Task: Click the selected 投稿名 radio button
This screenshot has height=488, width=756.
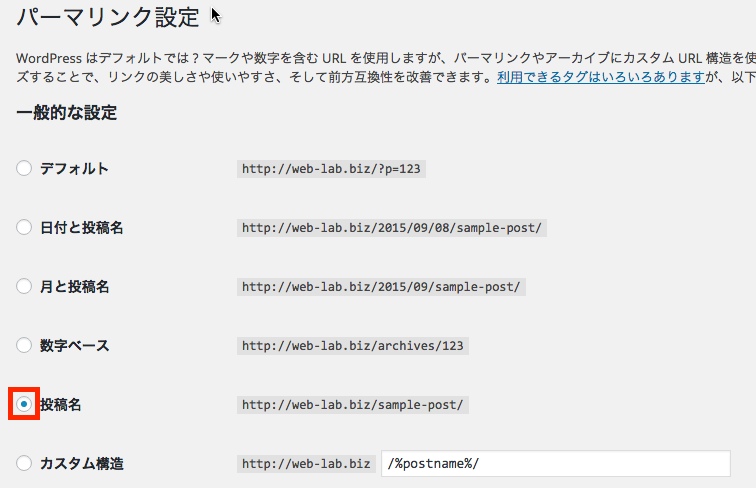Action: pyautogui.click(x=24, y=404)
